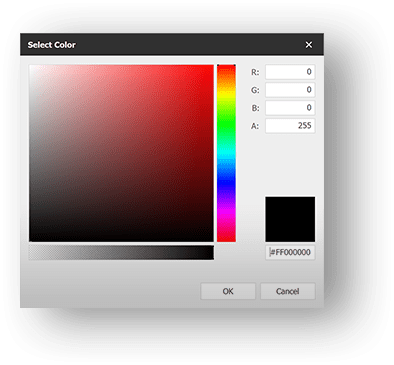The width and height of the screenshot is (394, 365).
Task: Close the Select Color dialog
Action: pos(309,45)
